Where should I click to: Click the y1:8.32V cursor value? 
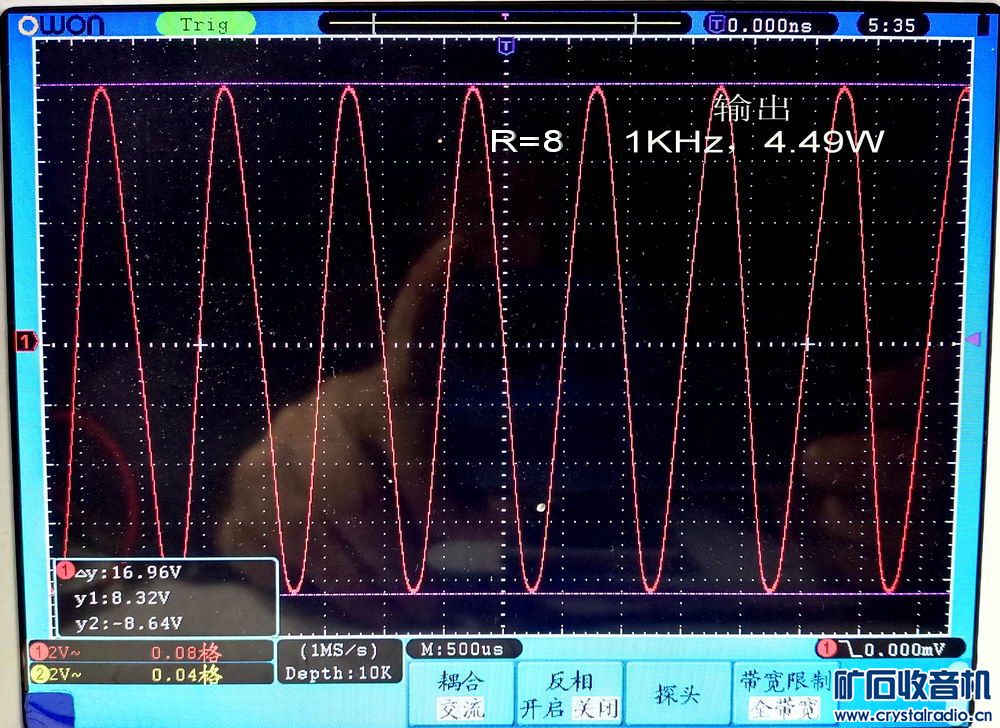[122, 598]
